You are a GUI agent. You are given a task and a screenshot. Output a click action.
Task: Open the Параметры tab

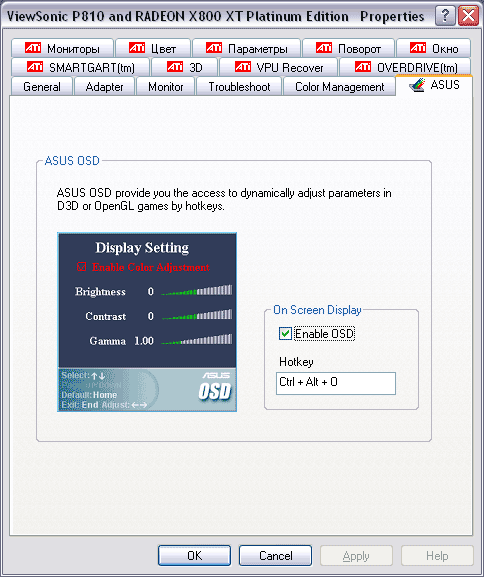(x=246, y=48)
